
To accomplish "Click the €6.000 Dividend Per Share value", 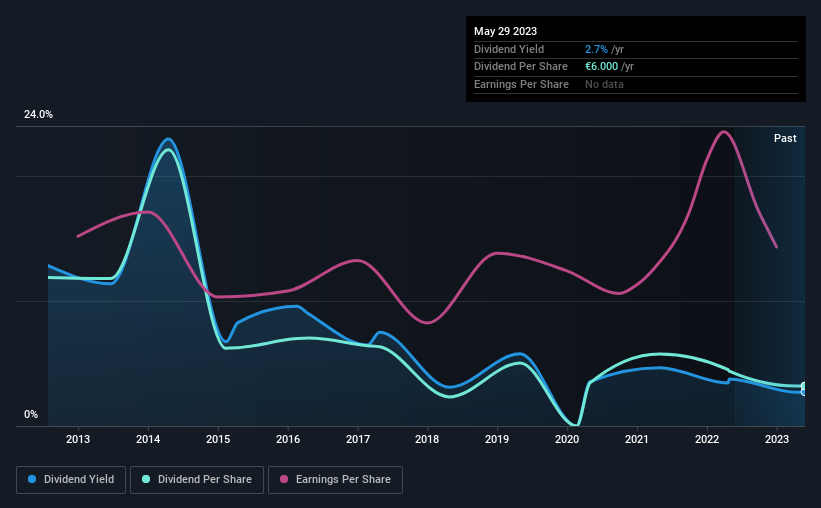I will pyautogui.click(x=602, y=67).
